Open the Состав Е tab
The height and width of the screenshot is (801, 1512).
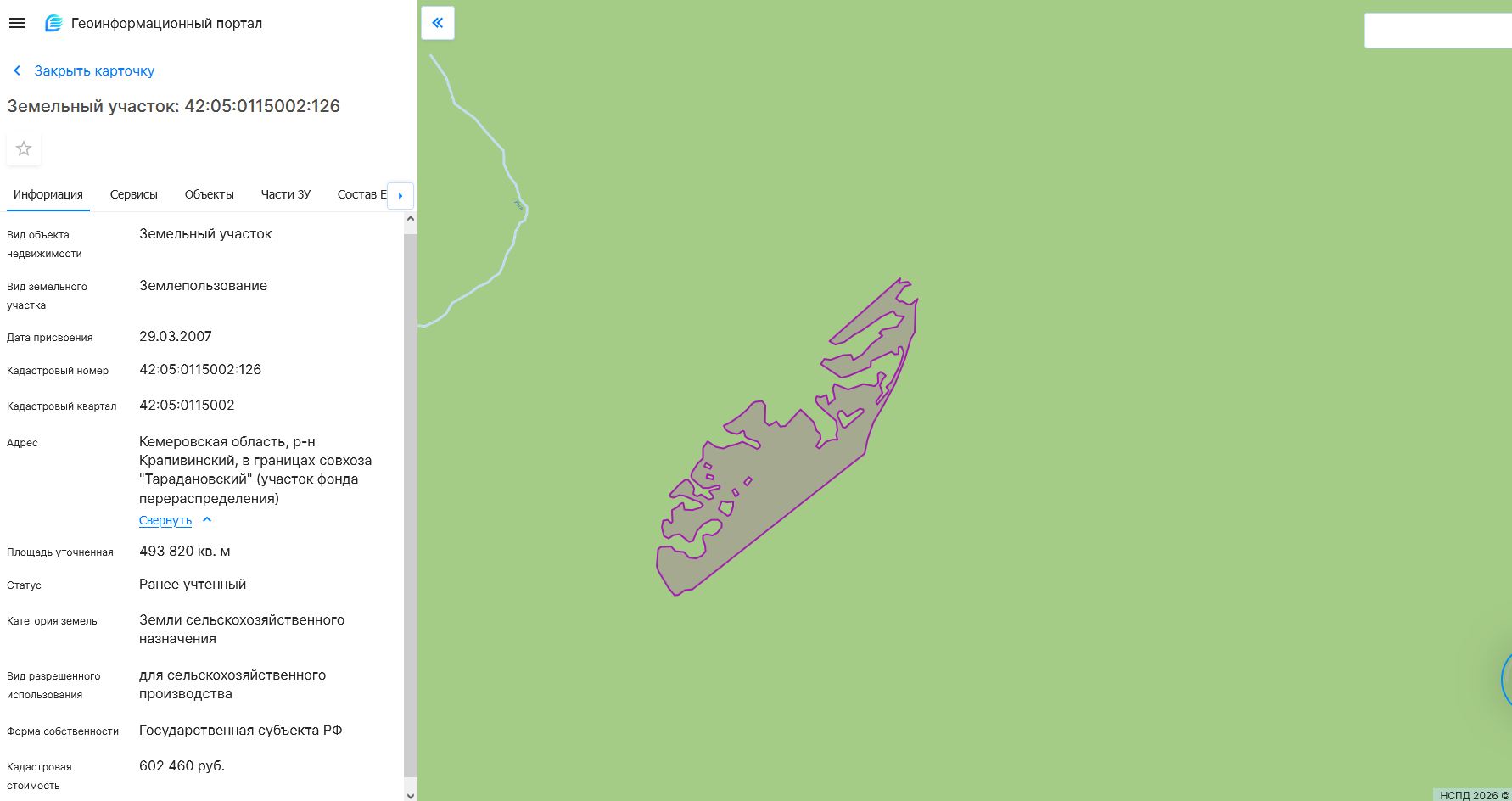pos(361,194)
